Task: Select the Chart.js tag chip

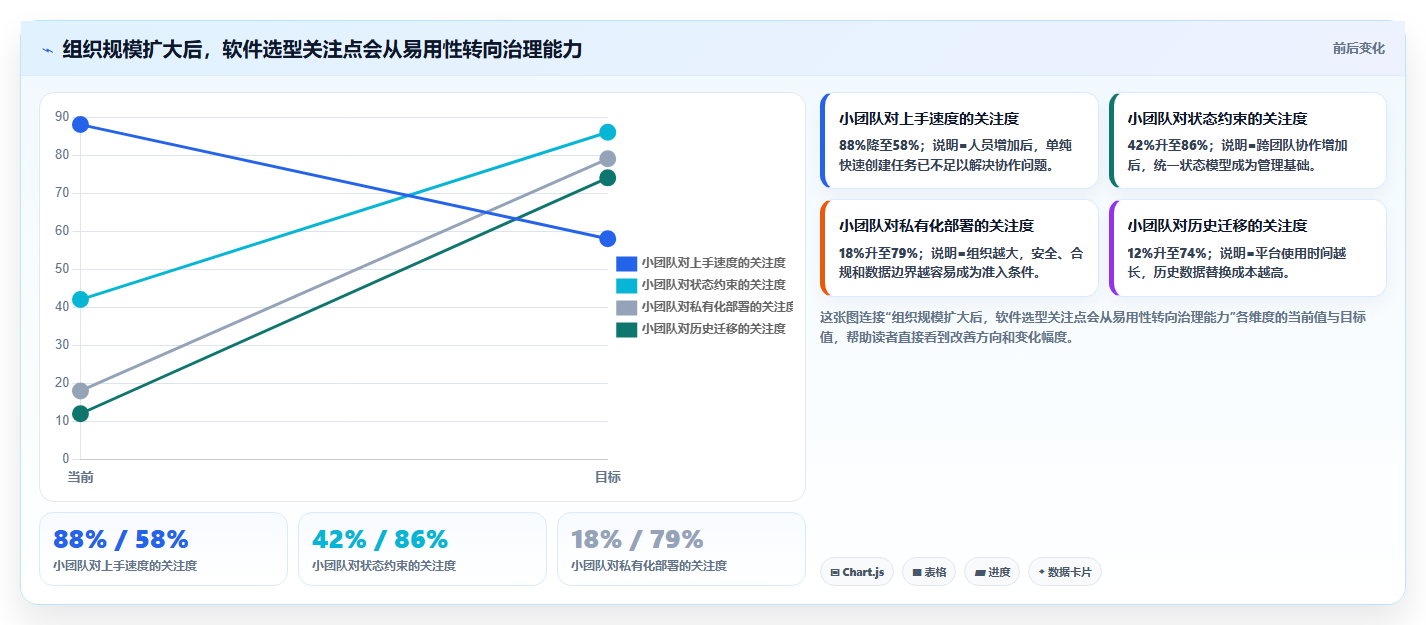Action: pyautogui.click(x=857, y=572)
